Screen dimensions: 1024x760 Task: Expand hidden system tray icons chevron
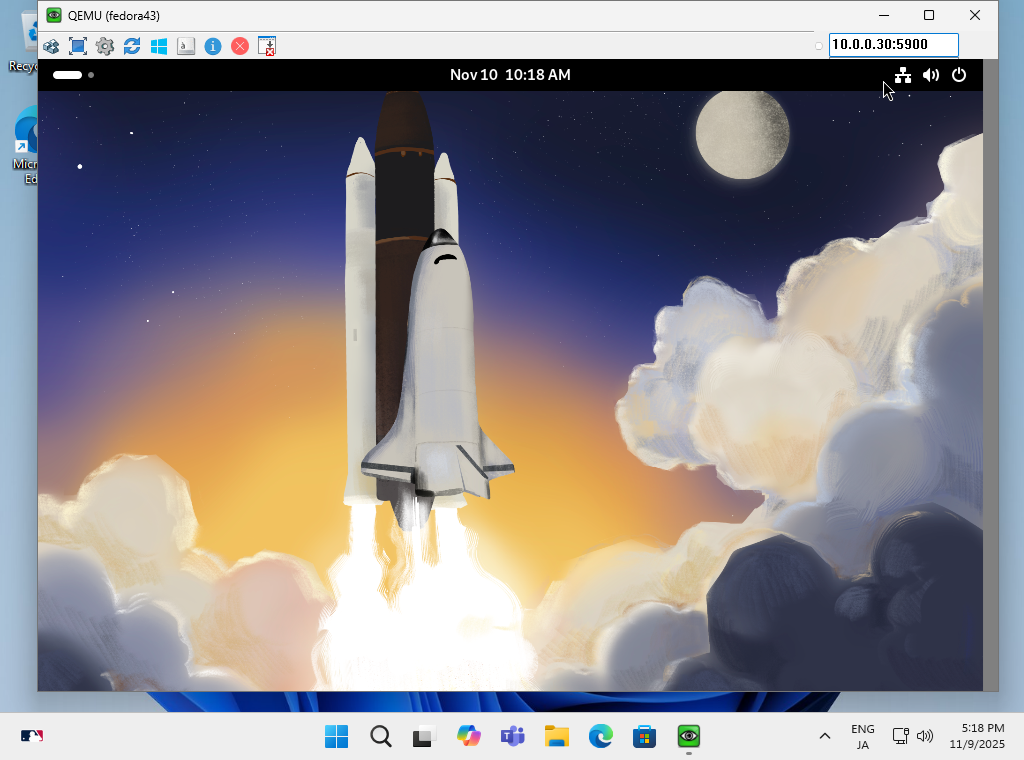pos(825,737)
